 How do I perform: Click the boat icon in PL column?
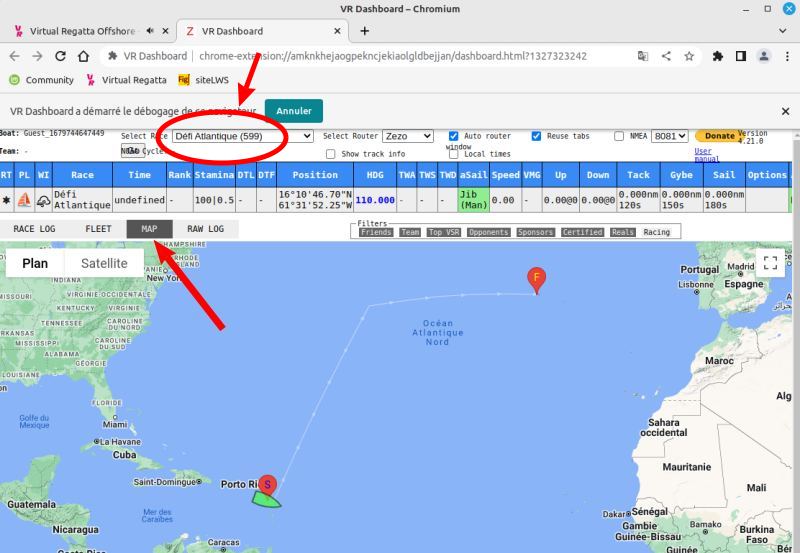coord(24,200)
